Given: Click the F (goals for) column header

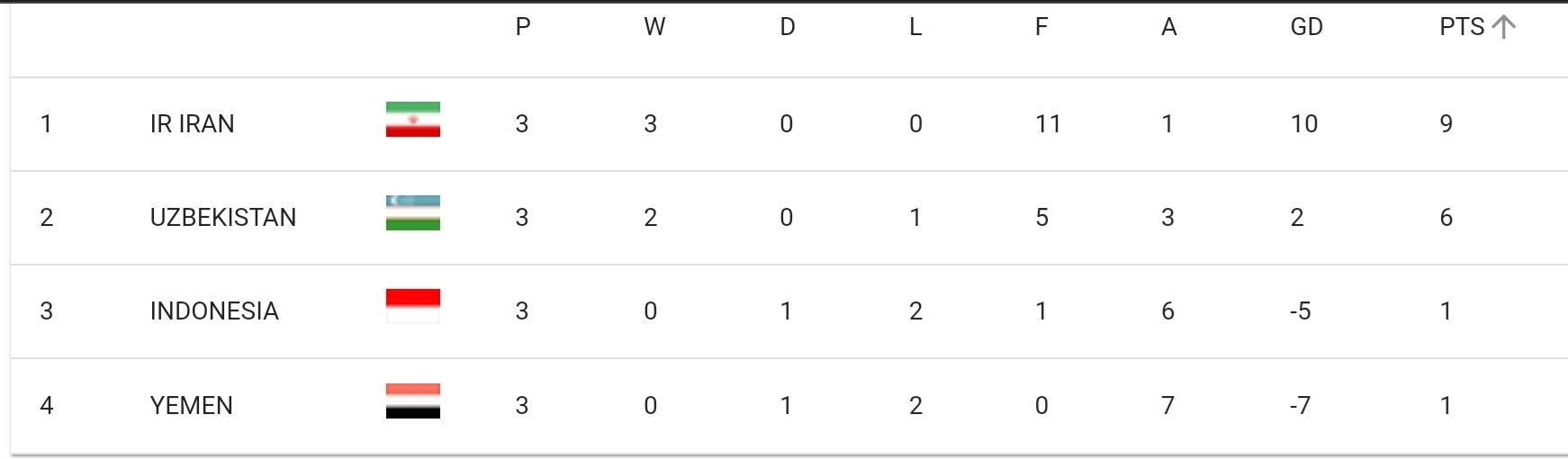Looking at the screenshot, I should pyautogui.click(x=1041, y=27).
